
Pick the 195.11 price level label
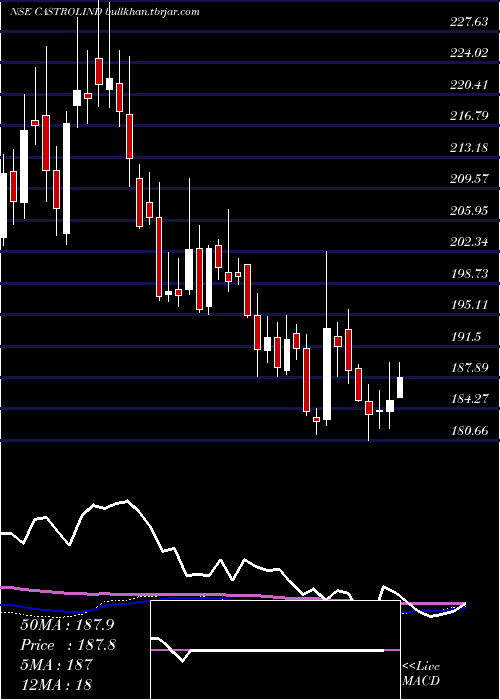[x=469, y=305]
